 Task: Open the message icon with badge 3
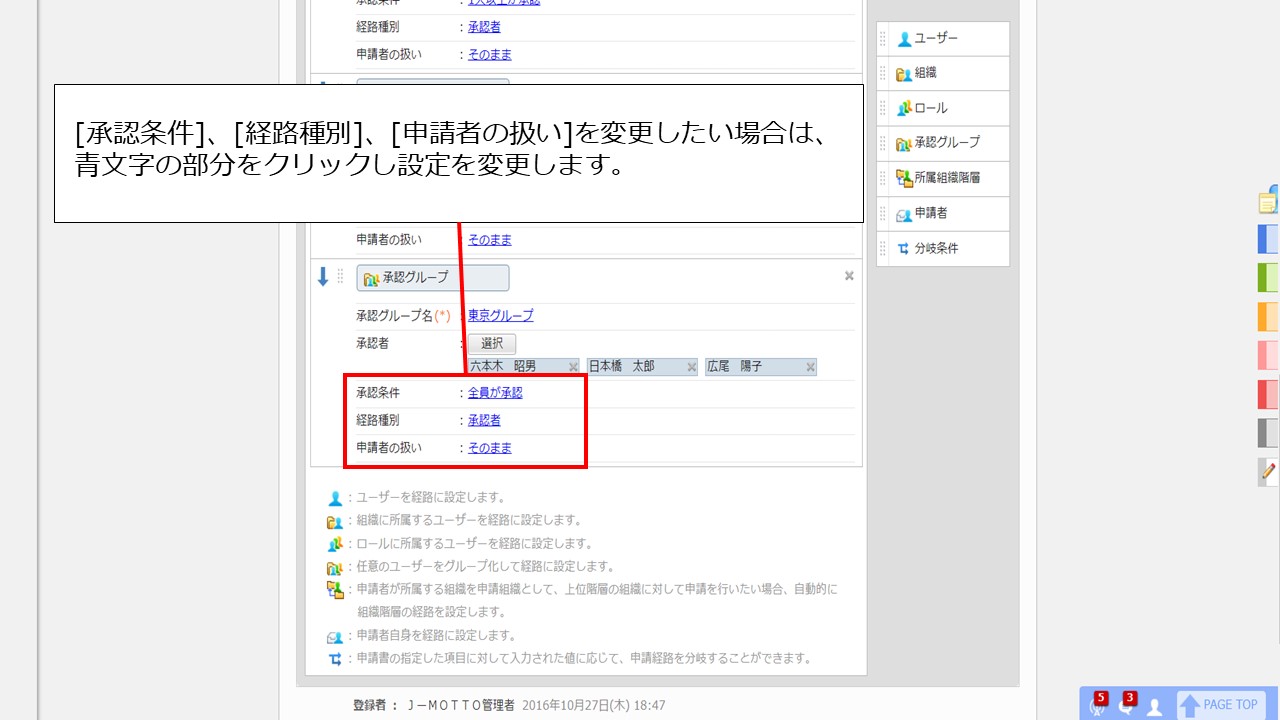pyautogui.click(x=1126, y=704)
